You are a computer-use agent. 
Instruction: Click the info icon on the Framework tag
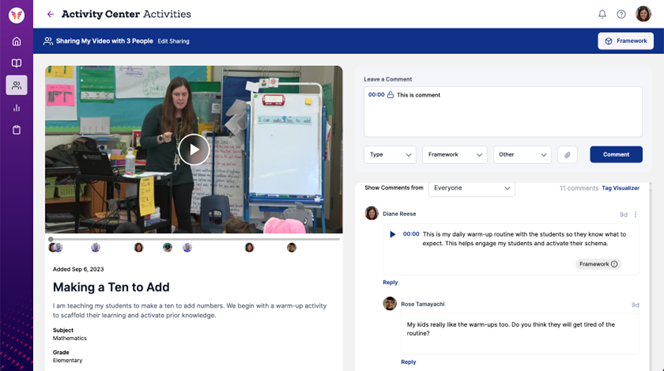click(614, 264)
